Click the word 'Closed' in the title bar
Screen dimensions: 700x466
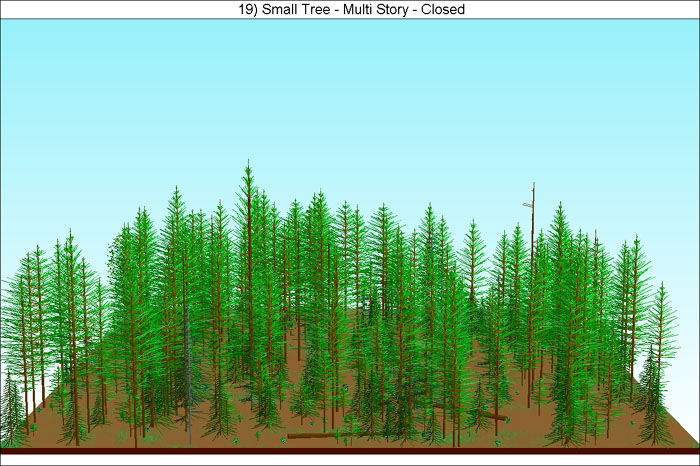[x=443, y=9]
